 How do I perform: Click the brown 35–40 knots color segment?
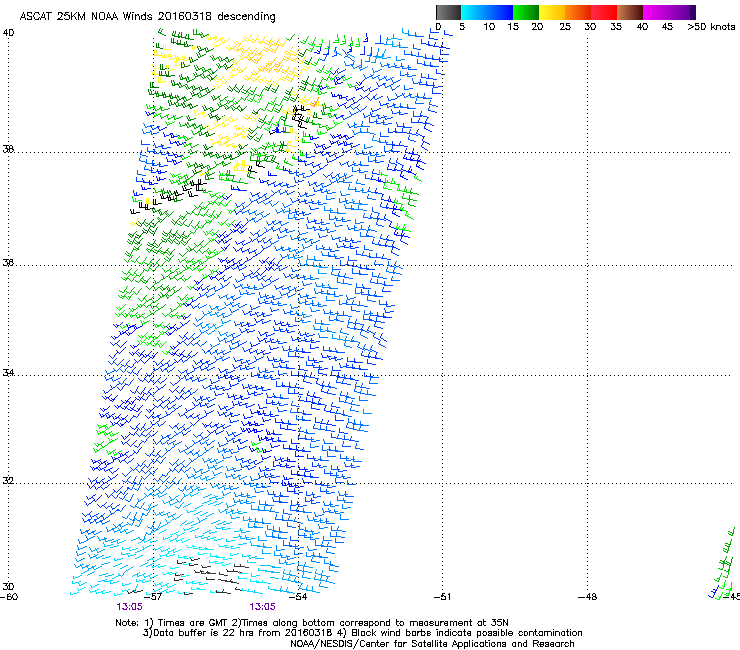[x=630, y=12]
